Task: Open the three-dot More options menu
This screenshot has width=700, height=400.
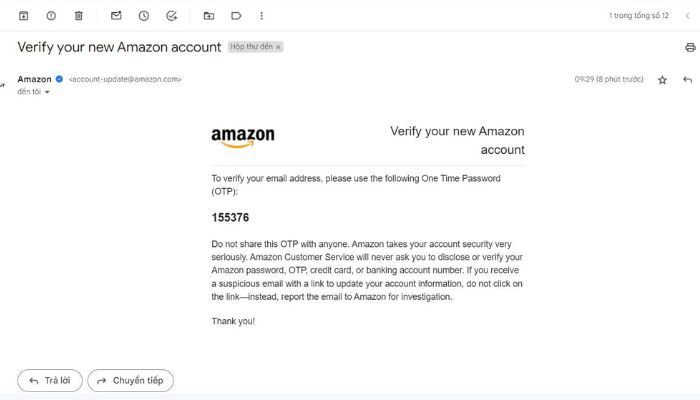Action: tap(262, 16)
